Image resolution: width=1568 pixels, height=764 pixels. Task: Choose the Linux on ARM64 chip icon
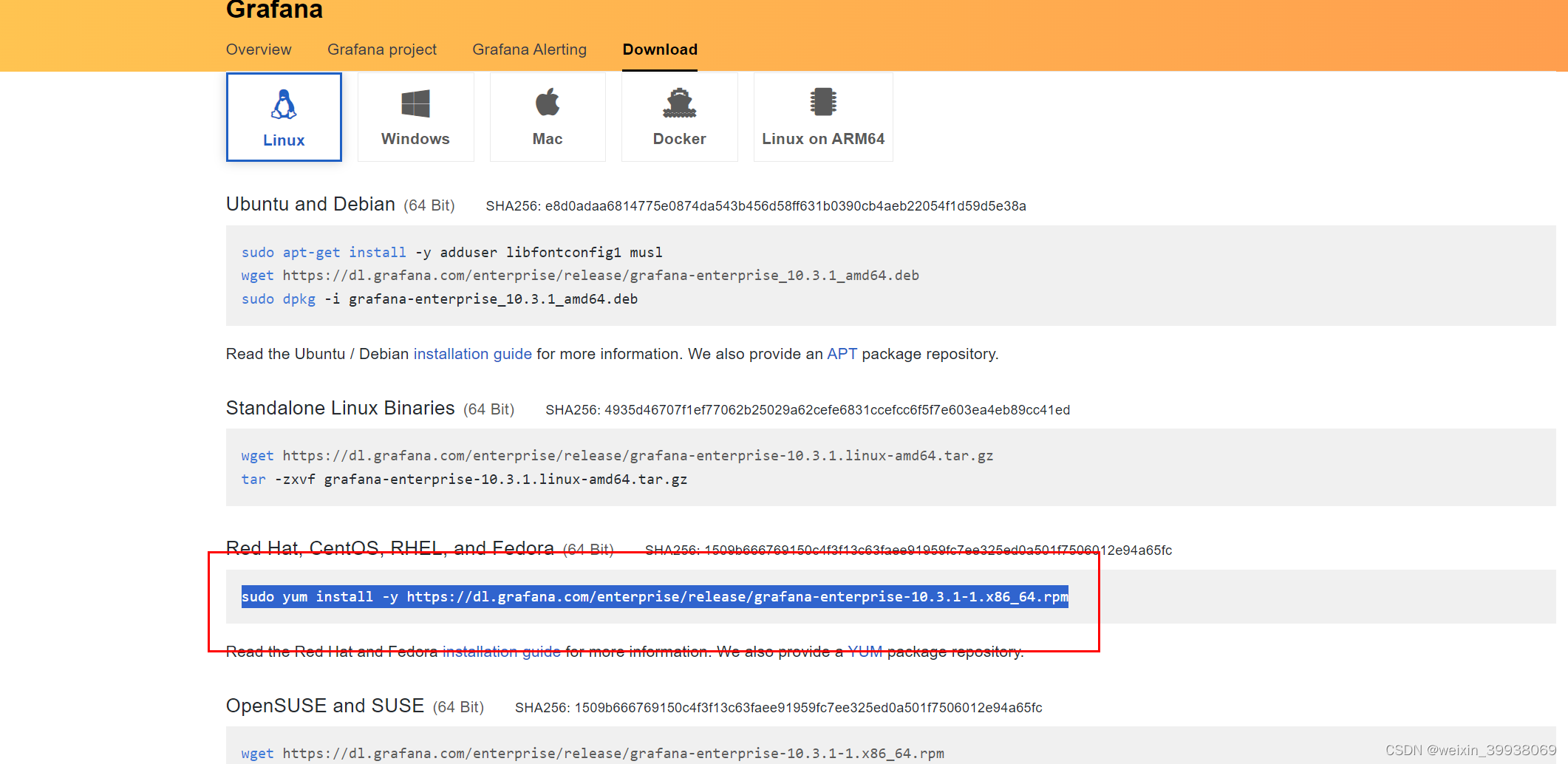point(823,102)
